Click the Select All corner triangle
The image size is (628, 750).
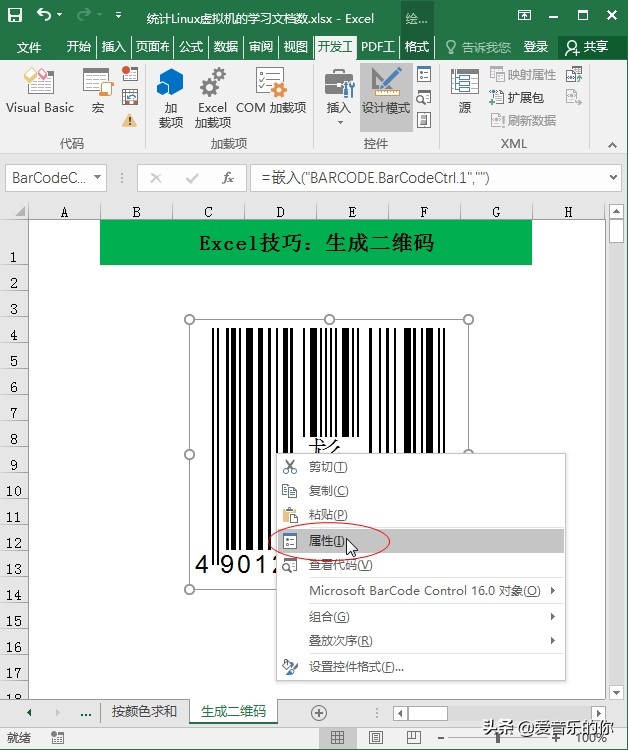tap(19, 211)
